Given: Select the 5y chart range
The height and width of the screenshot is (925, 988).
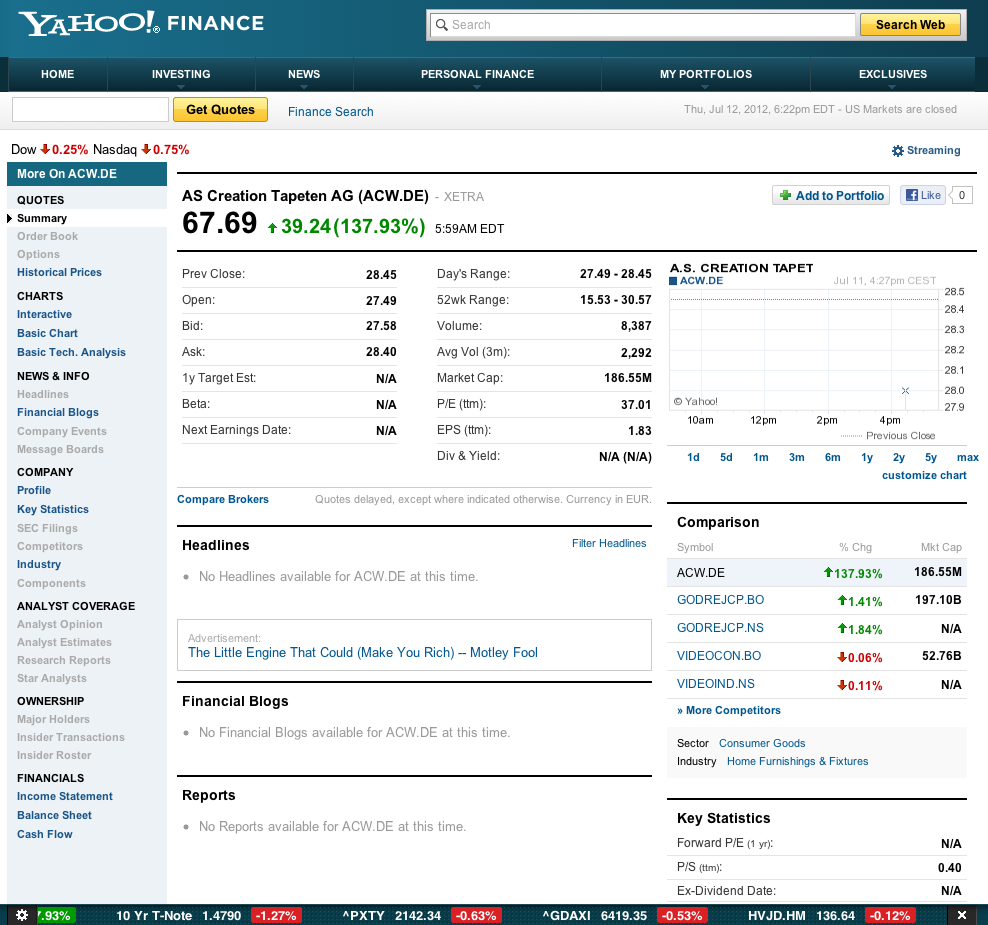Looking at the screenshot, I should point(931,457).
